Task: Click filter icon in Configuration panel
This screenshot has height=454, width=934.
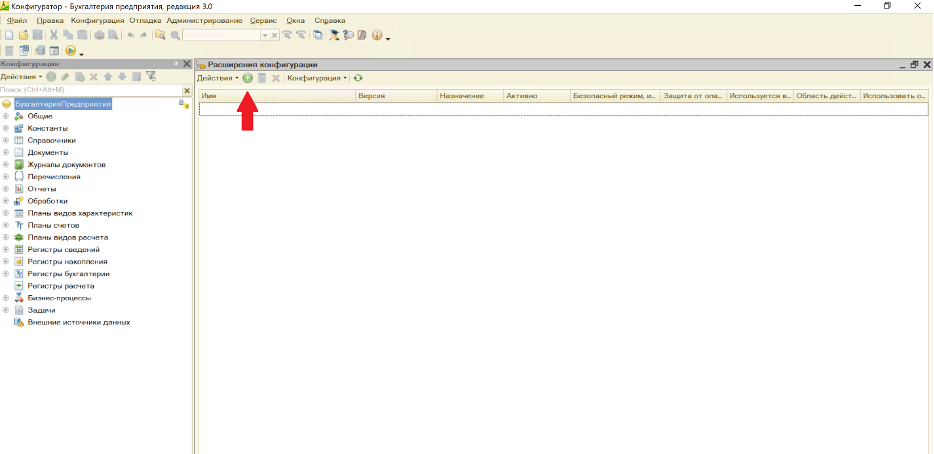Action: (x=151, y=76)
